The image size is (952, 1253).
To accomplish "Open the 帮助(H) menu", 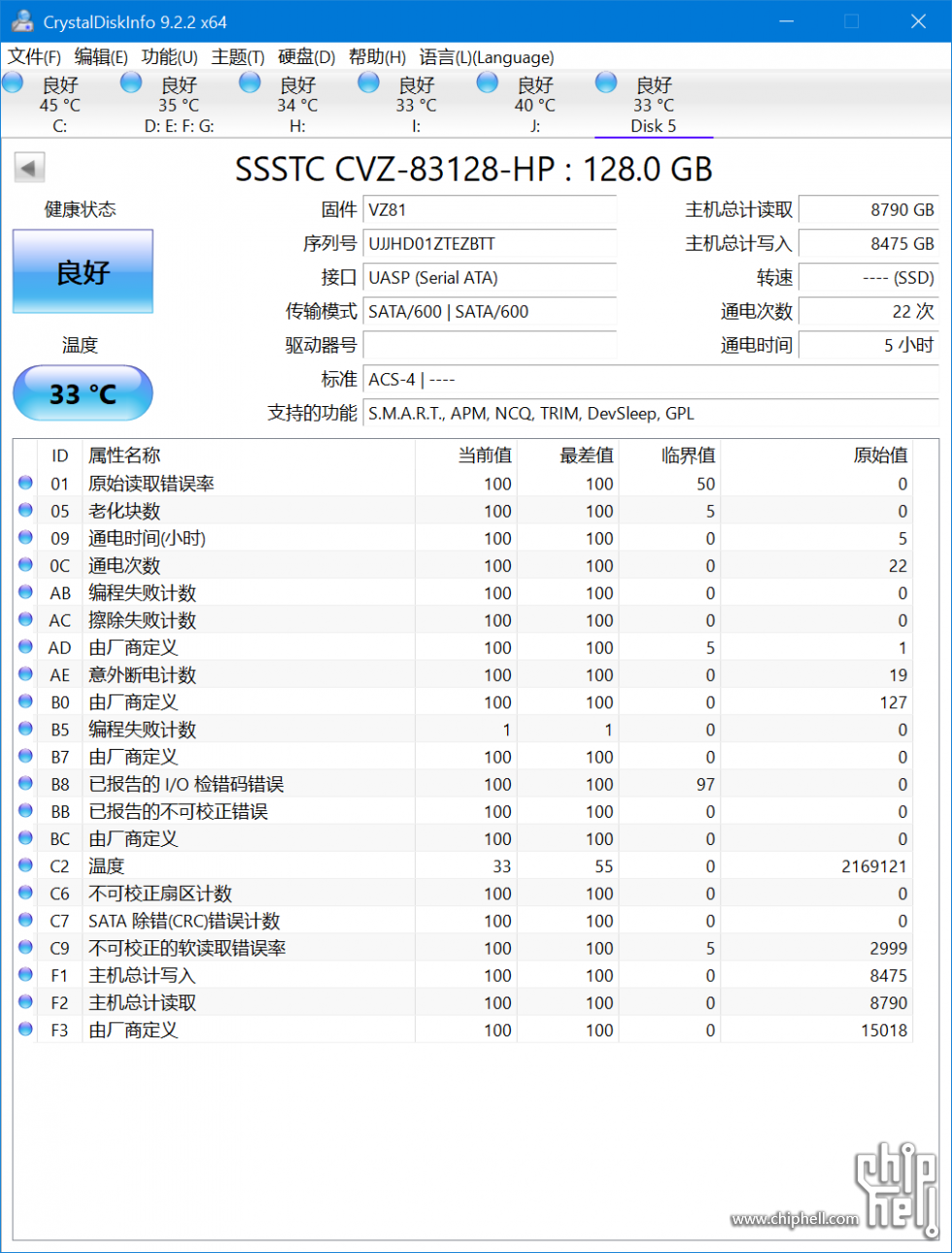I will click(x=377, y=57).
